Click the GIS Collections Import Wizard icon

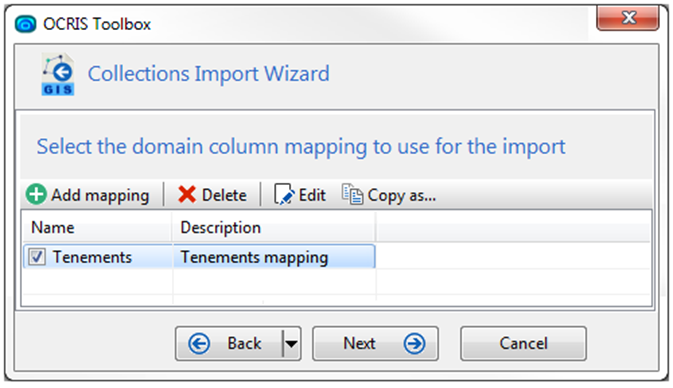(x=58, y=74)
